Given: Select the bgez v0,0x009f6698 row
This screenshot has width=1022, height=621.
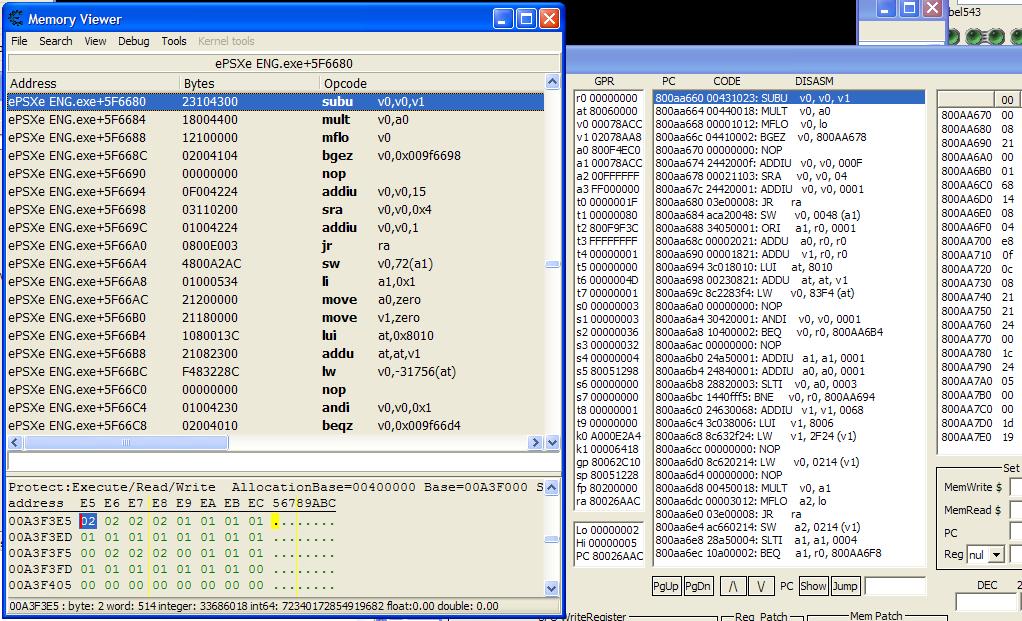Looking at the screenshot, I should pyautogui.click(x=275, y=156).
